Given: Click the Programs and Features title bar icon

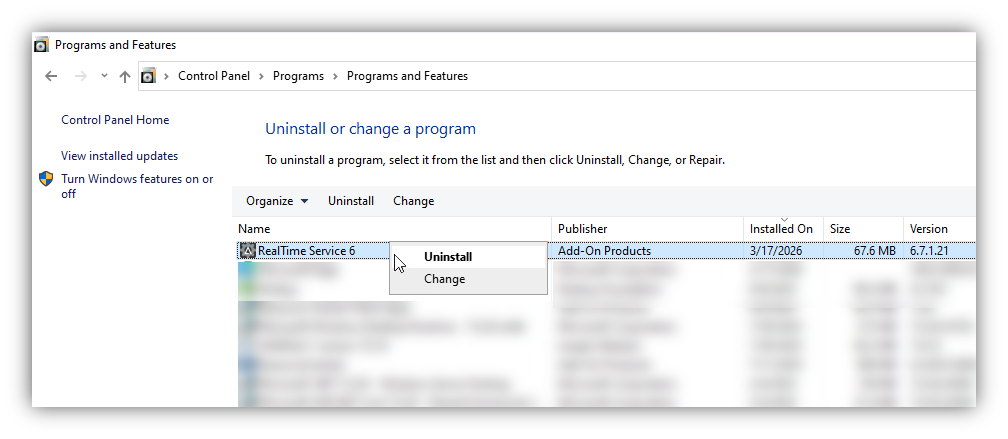Looking at the screenshot, I should (41, 45).
